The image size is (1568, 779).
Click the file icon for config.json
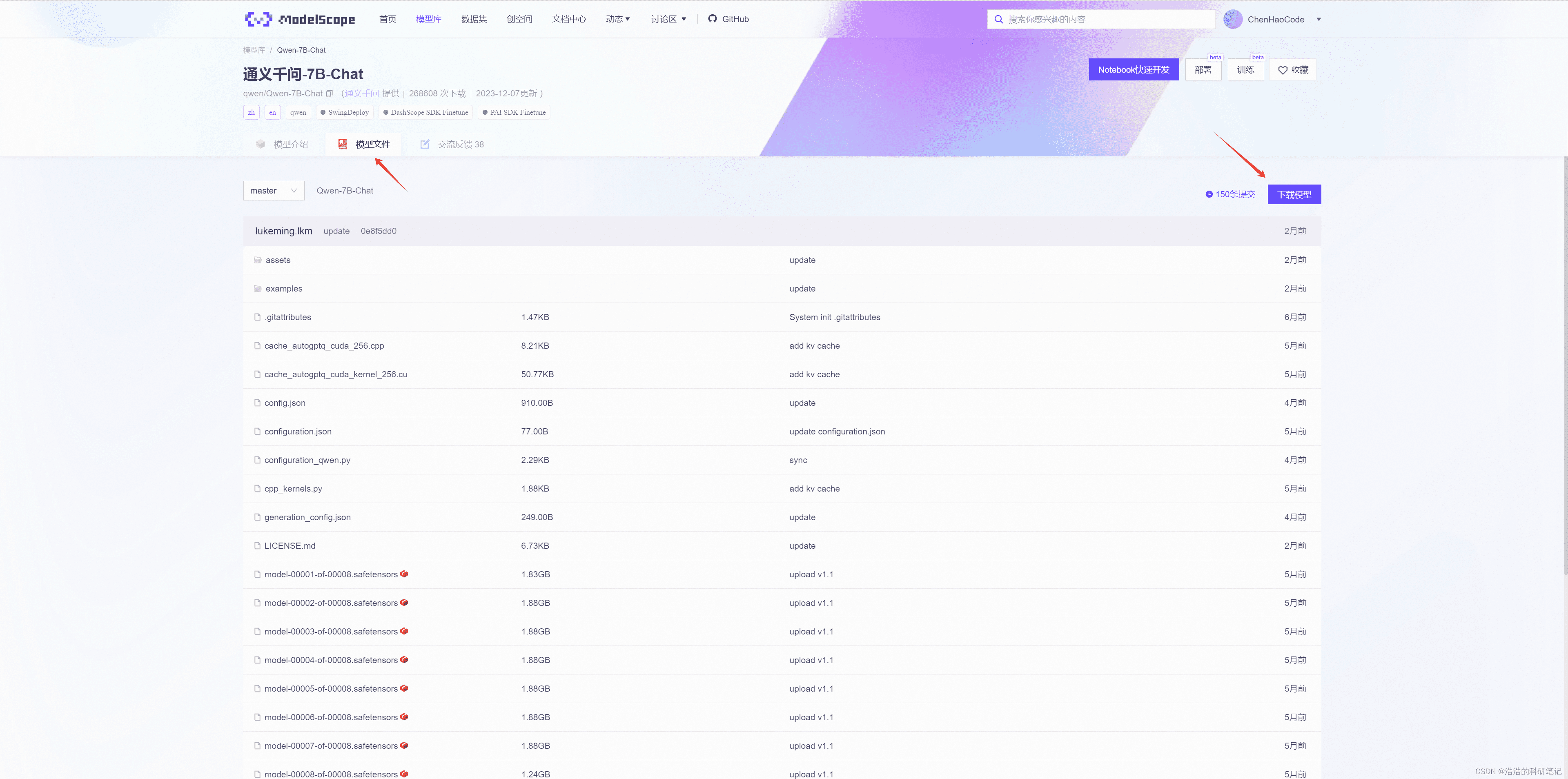(258, 403)
